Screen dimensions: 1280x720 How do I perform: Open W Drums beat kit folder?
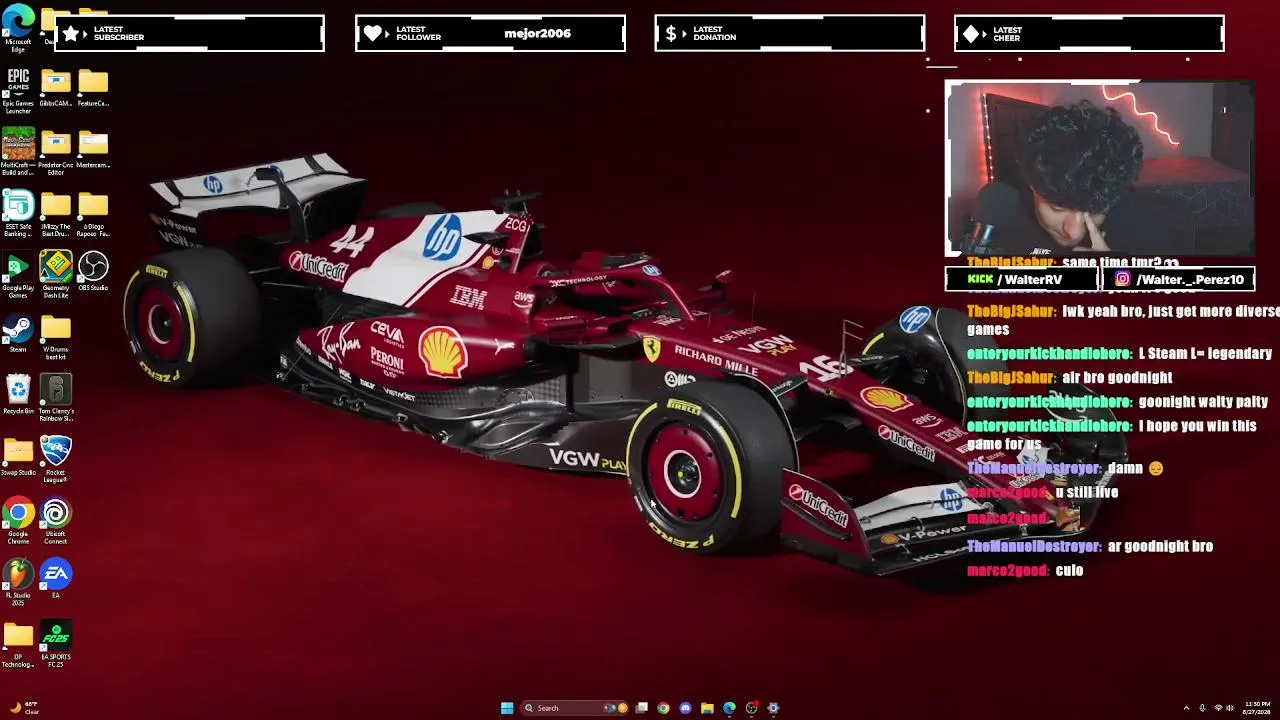56,338
